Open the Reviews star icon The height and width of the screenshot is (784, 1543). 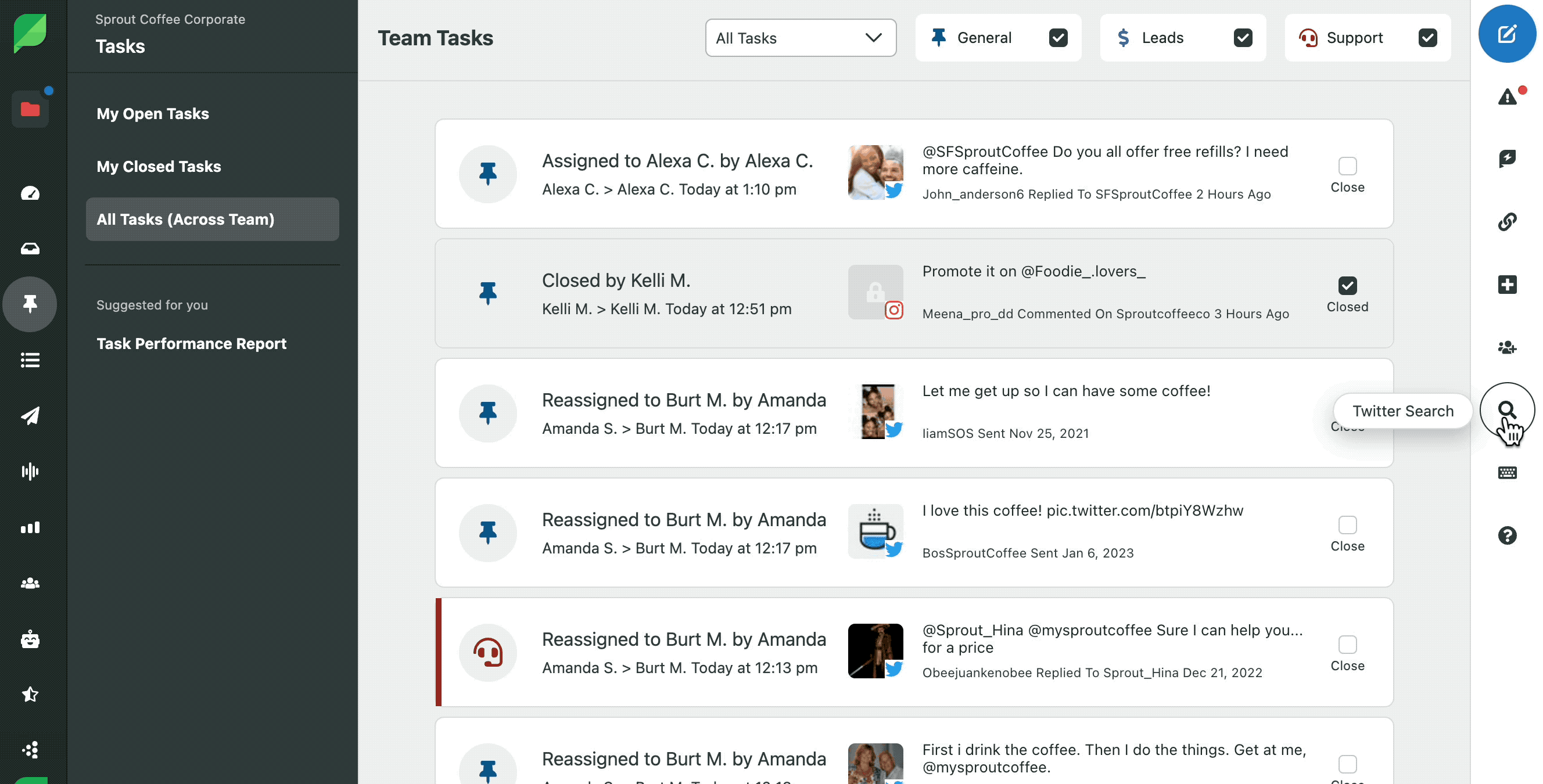[30, 694]
